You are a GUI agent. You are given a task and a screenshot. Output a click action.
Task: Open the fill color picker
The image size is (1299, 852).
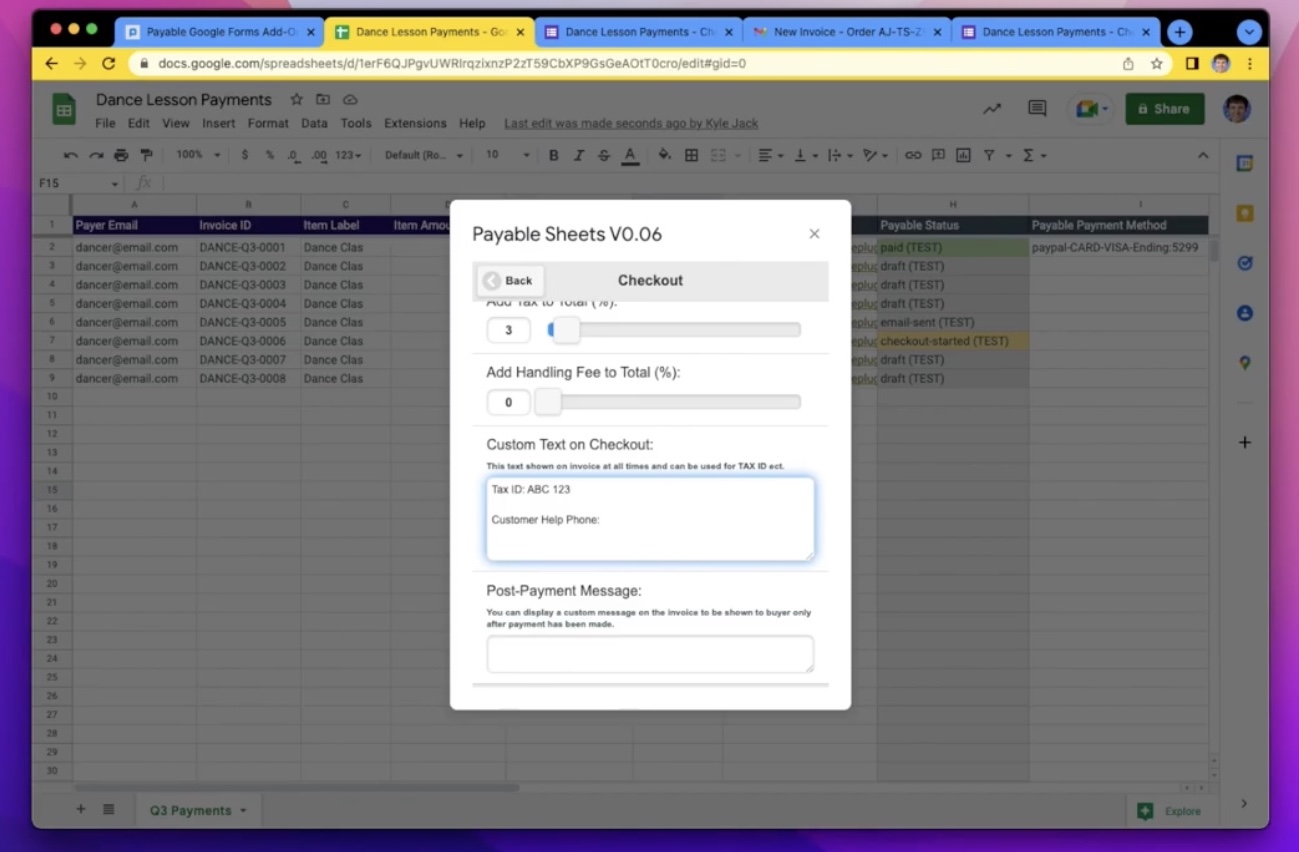click(662, 155)
